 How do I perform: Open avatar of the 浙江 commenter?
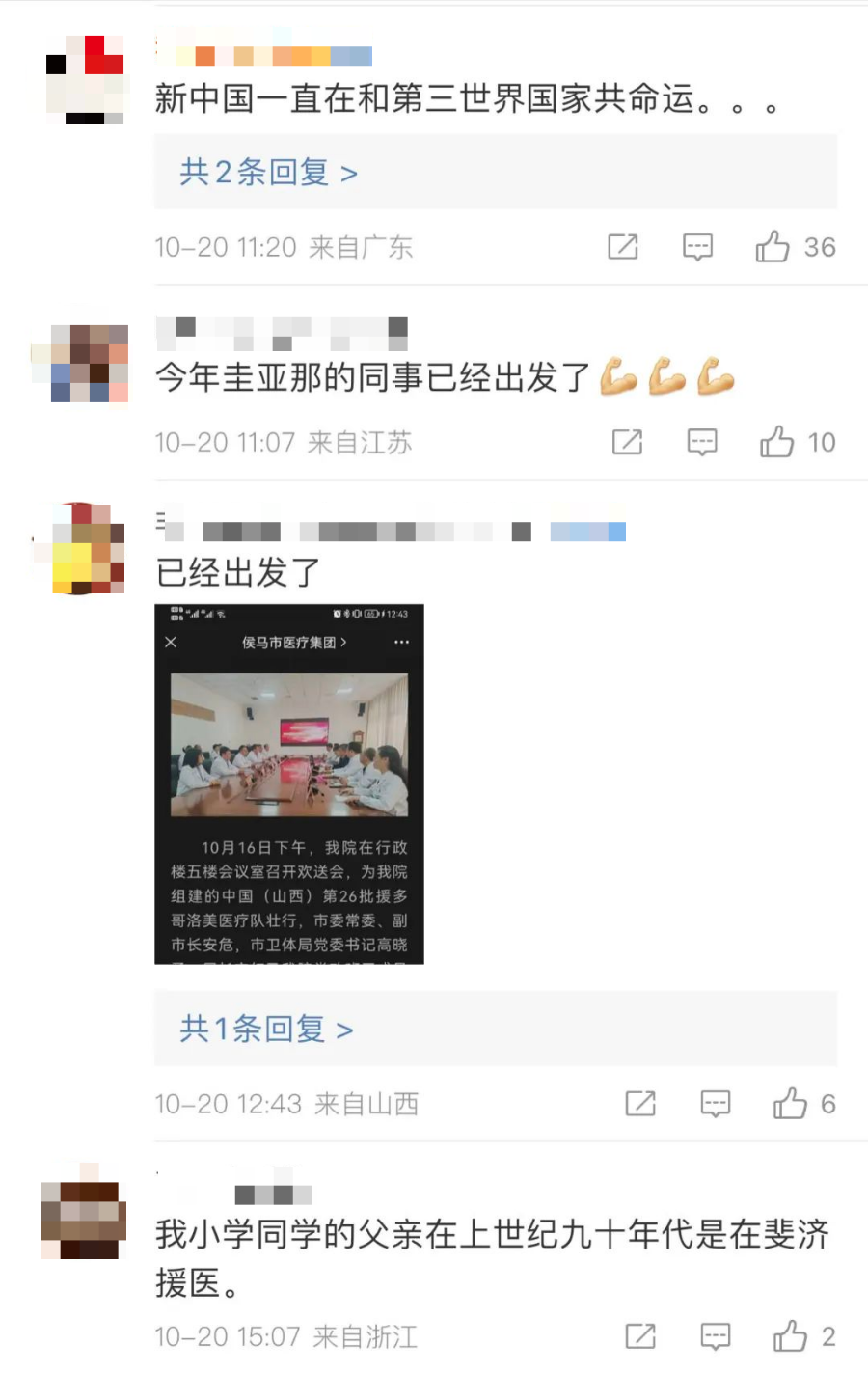point(84,1212)
